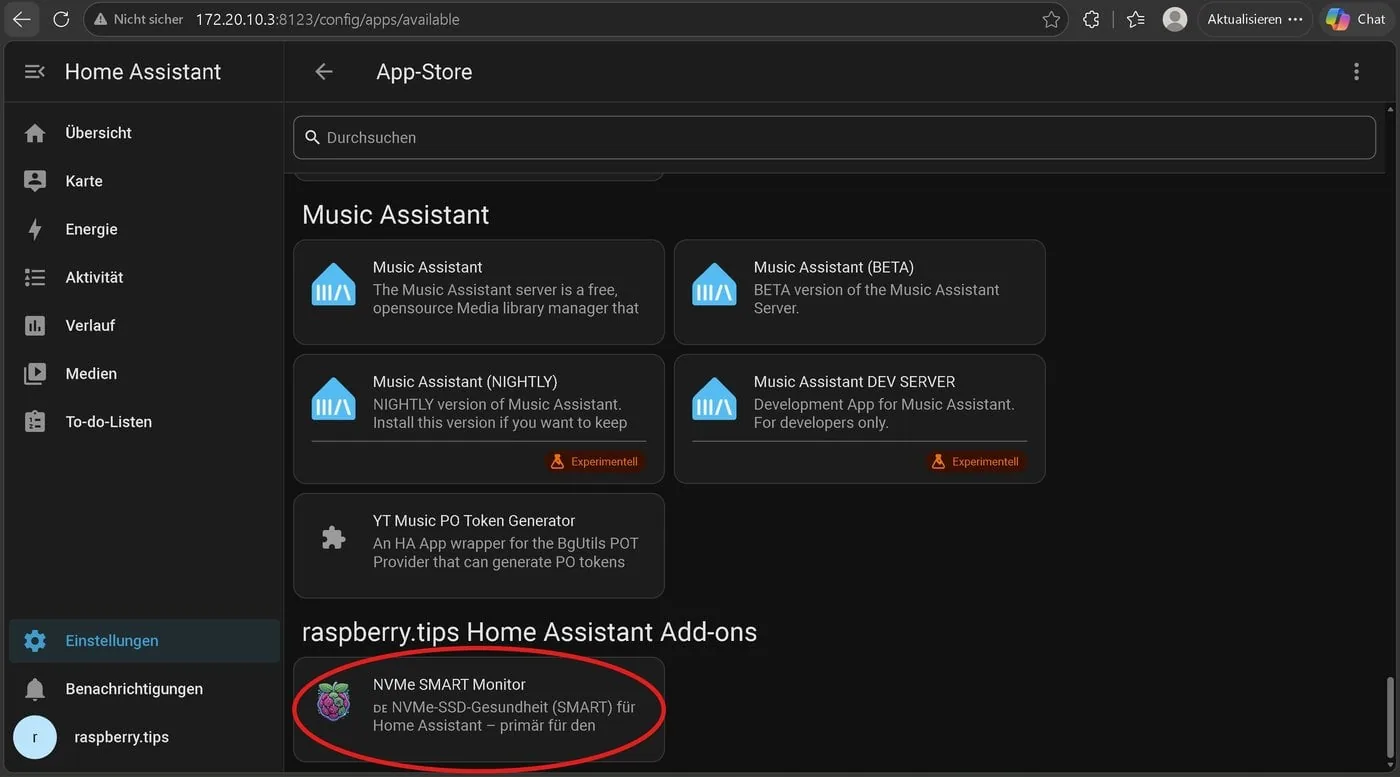Image resolution: width=1400 pixels, height=777 pixels.
Task: Open the YT Music PO Token Generator card
Action: (479, 545)
